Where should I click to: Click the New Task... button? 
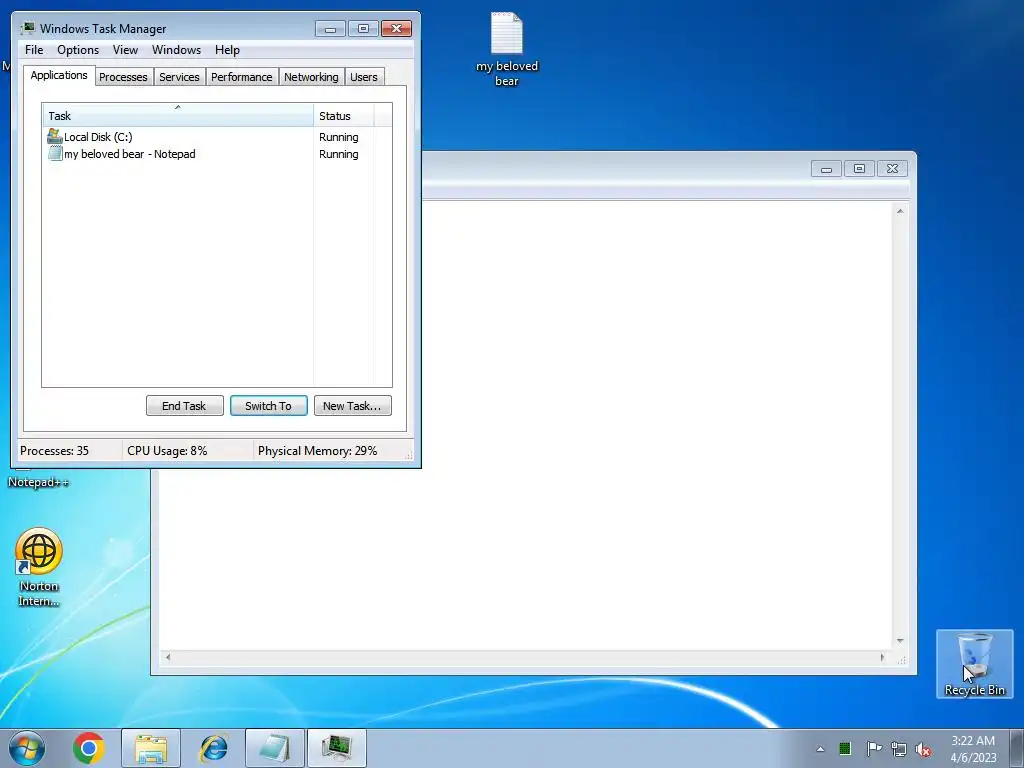click(x=352, y=406)
